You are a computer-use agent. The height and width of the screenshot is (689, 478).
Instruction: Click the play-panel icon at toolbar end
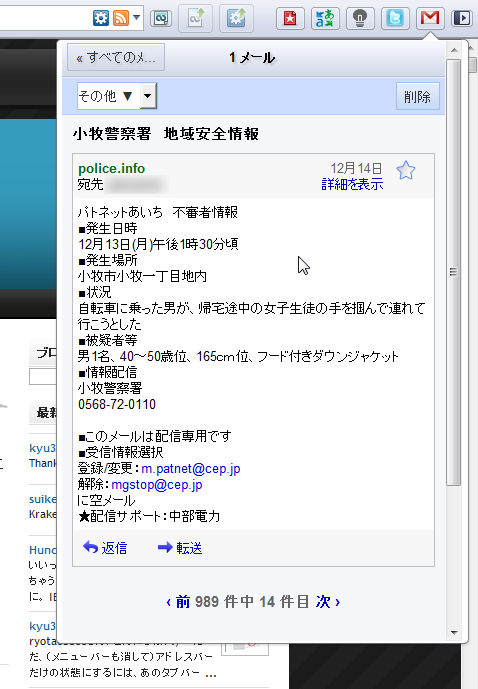click(462, 18)
